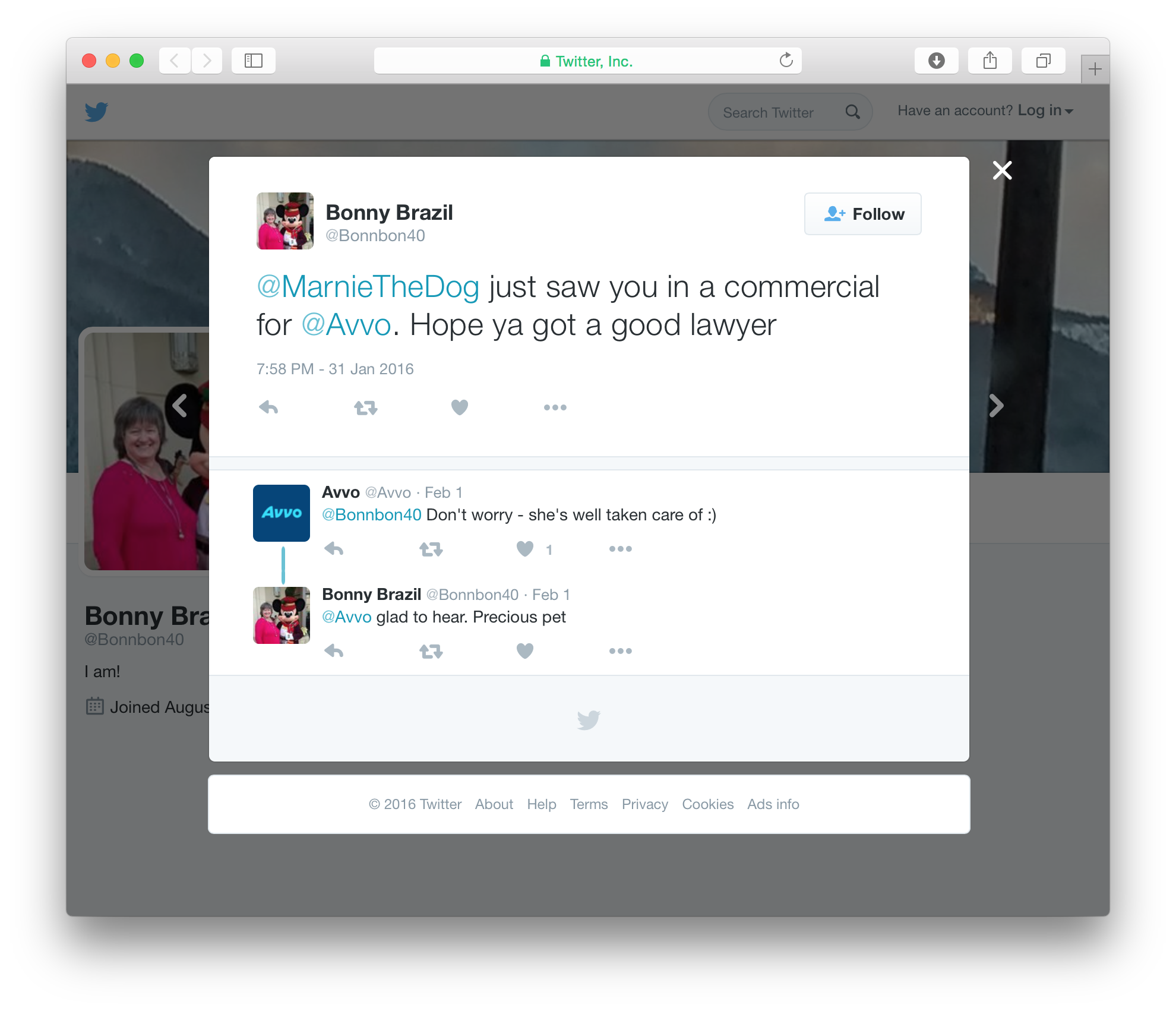Viewport: 1176px width, 1011px height.
Task: Retweet the main @MarnieTheDog tweet
Action: [365, 407]
